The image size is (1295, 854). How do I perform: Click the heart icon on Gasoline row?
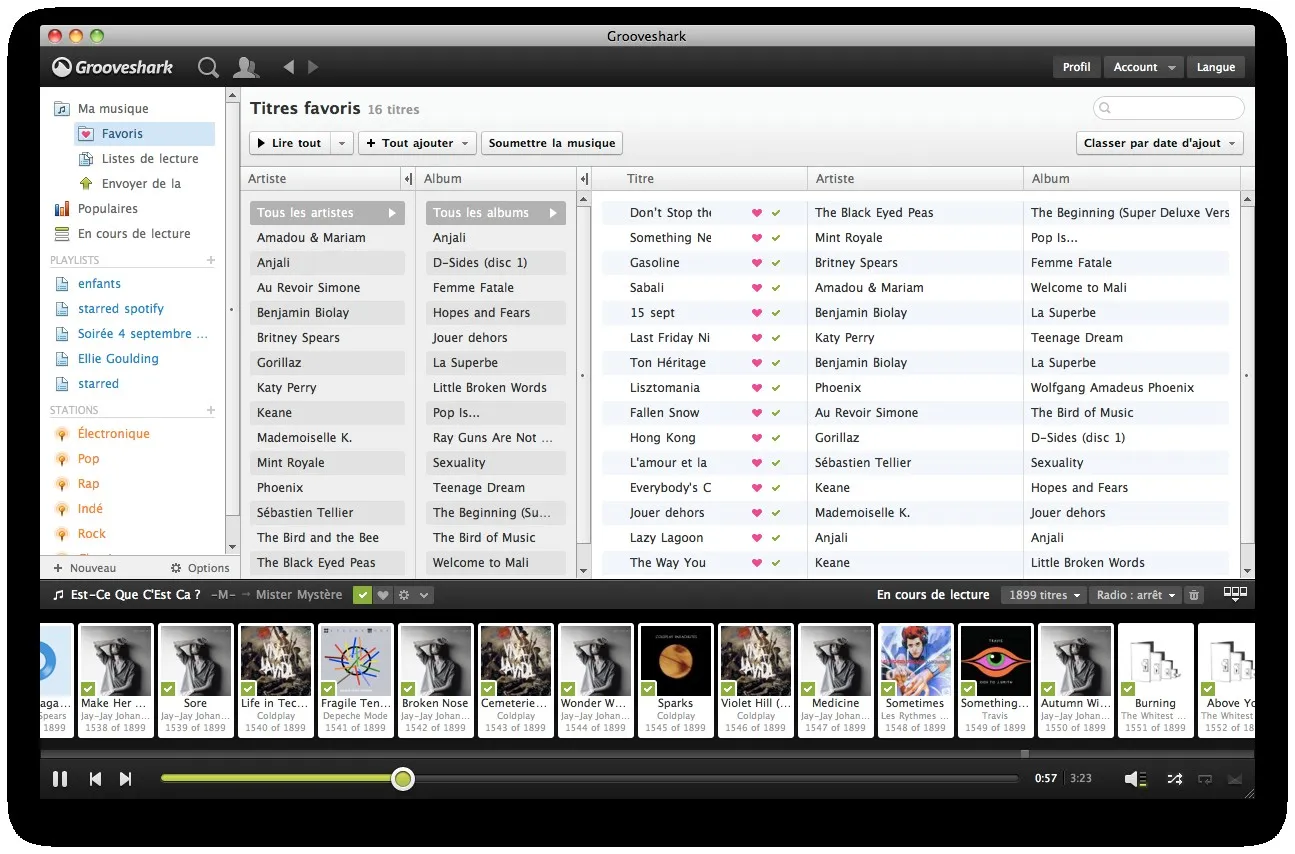click(757, 263)
